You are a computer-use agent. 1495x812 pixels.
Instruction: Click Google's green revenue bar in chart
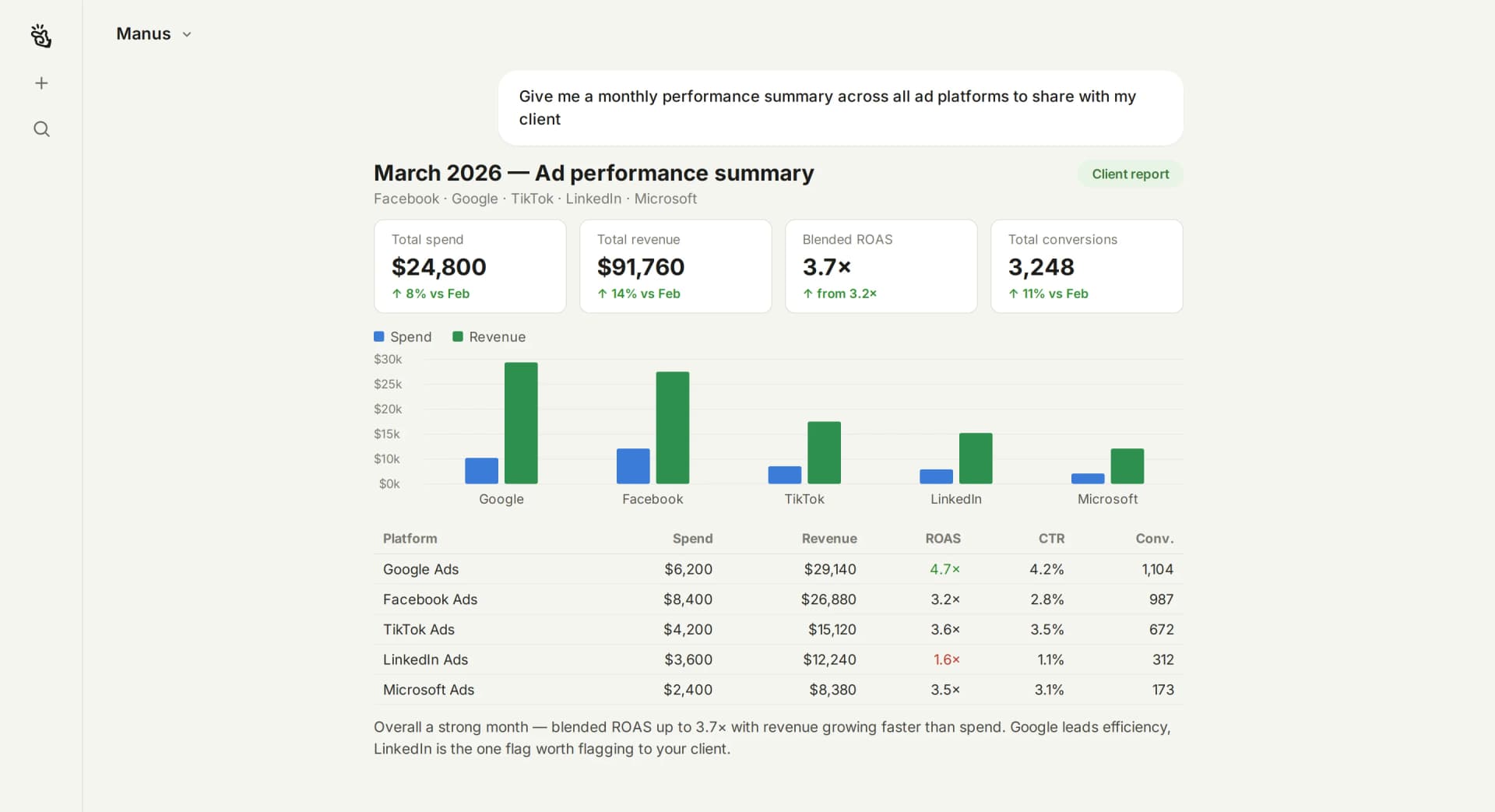[x=521, y=424]
